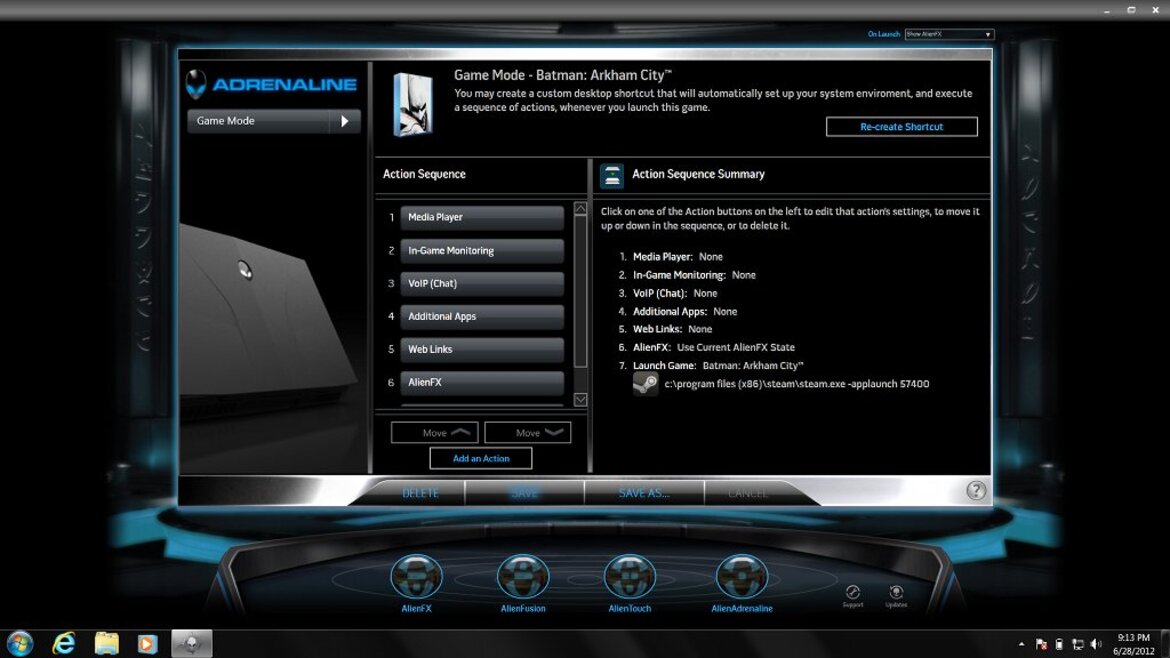Open help via question mark icon
The image size is (1170, 658).
[976, 490]
